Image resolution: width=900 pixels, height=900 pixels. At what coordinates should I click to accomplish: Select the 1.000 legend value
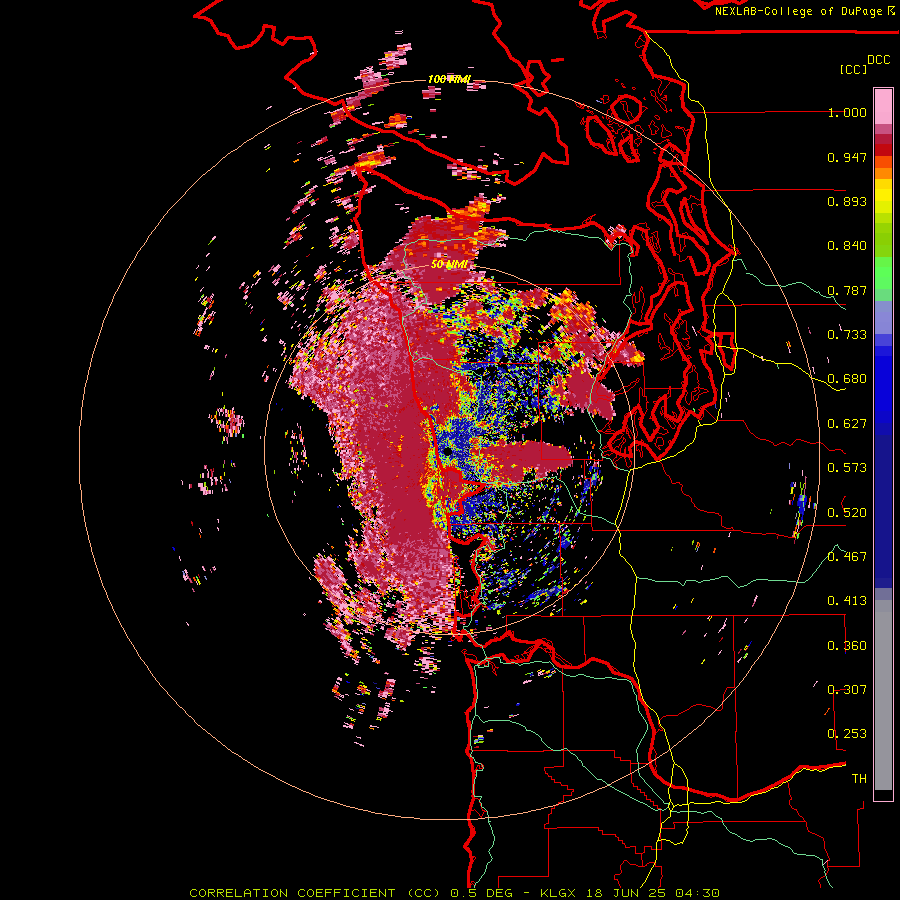[847, 112]
